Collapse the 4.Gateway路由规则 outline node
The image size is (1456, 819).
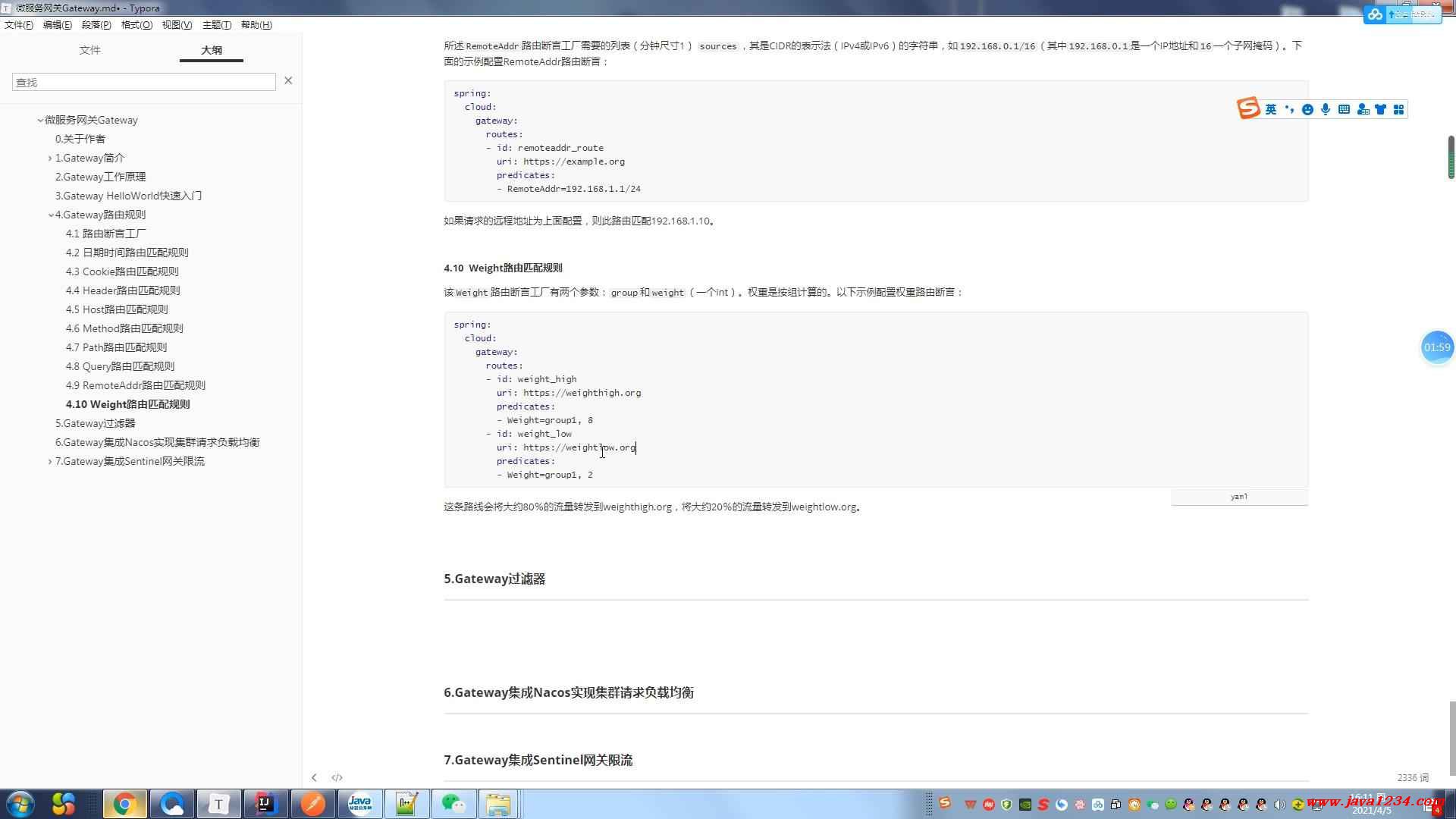[x=51, y=215]
